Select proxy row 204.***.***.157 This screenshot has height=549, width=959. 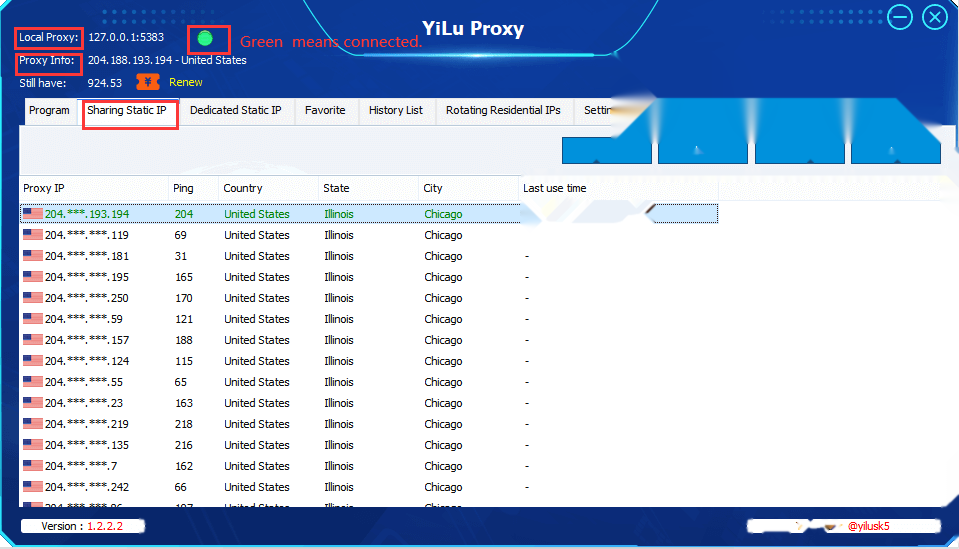369,340
